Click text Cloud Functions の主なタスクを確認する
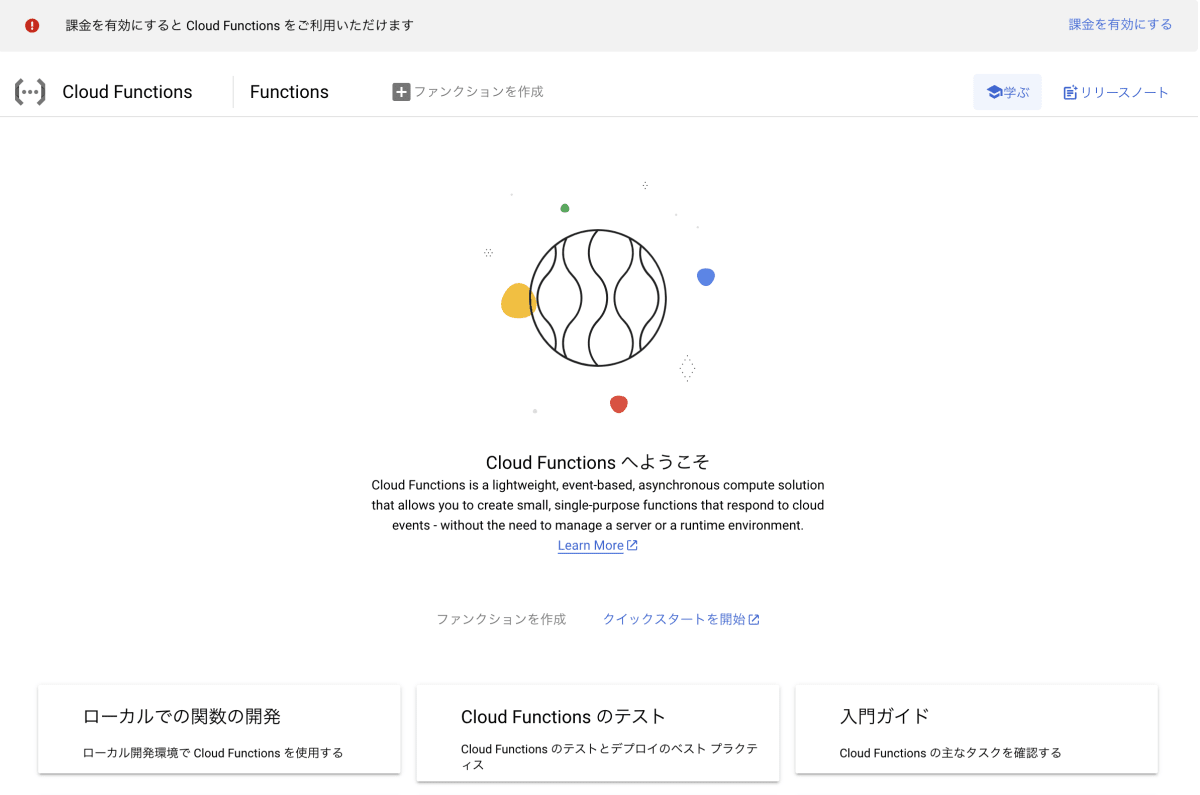1200x795 pixels. point(950,753)
